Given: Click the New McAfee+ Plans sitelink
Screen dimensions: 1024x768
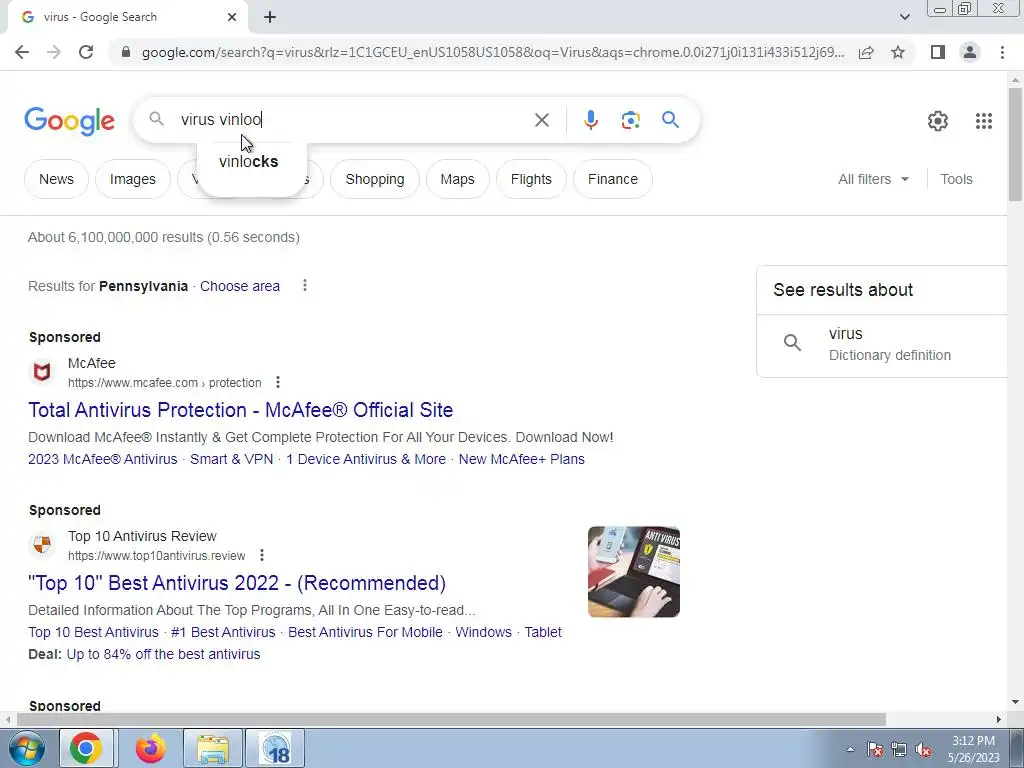Looking at the screenshot, I should [521, 459].
